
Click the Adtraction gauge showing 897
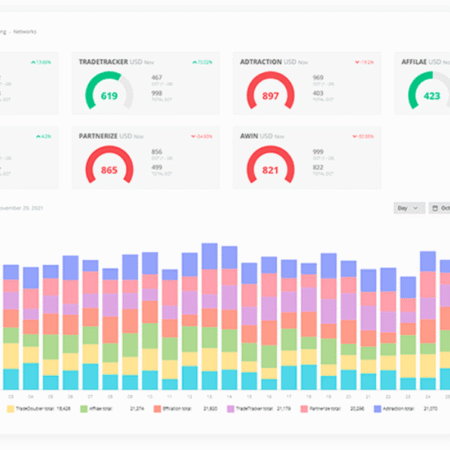(271, 91)
